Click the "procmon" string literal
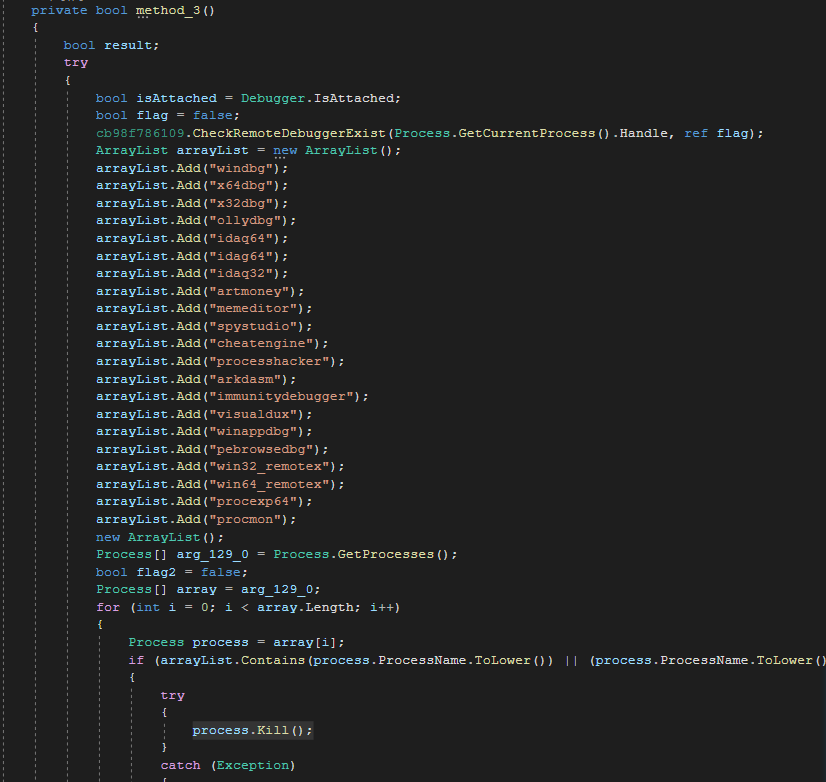 (245, 520)
